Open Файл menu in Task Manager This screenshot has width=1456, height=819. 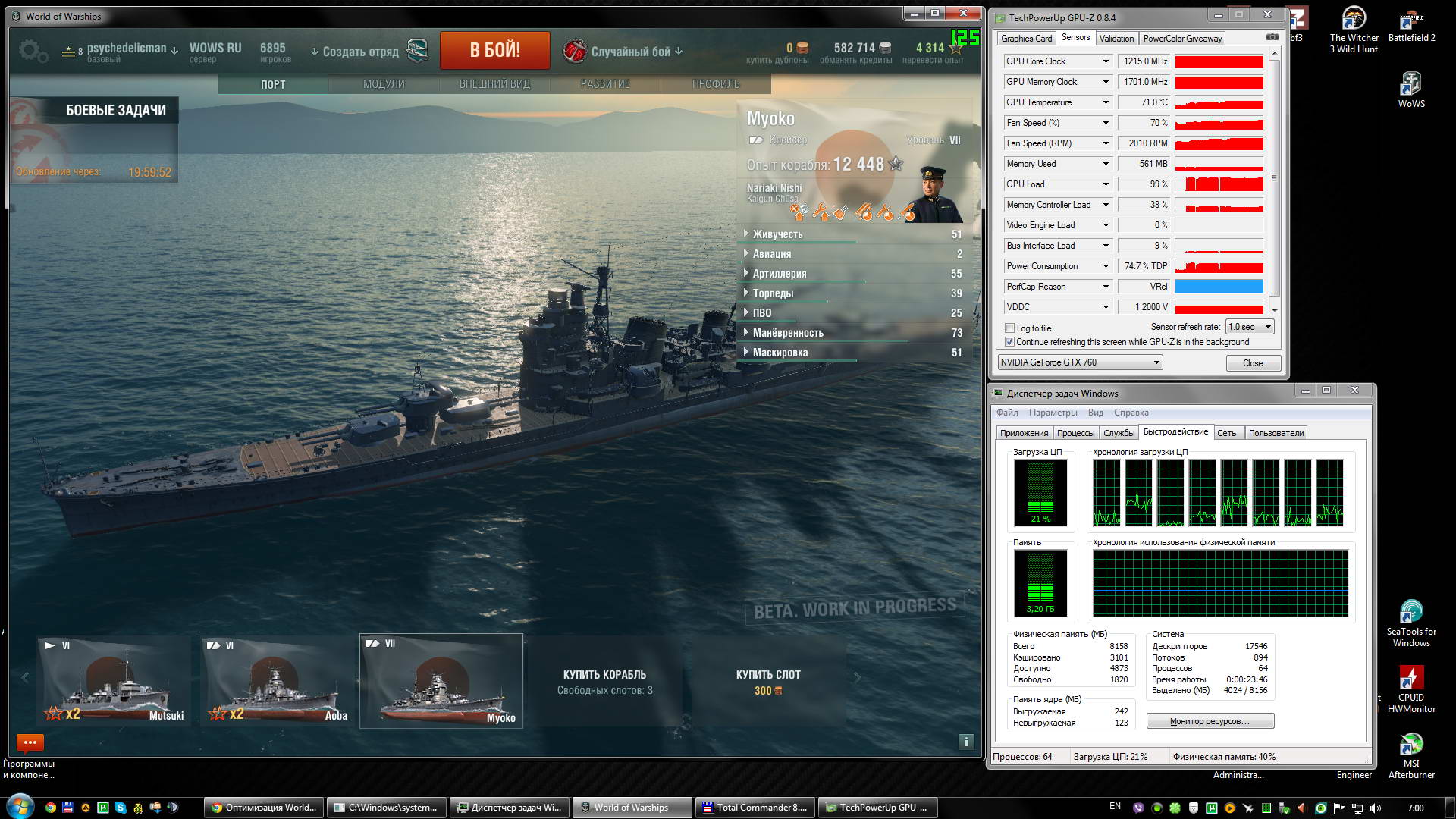click(x=1007, y=413)
